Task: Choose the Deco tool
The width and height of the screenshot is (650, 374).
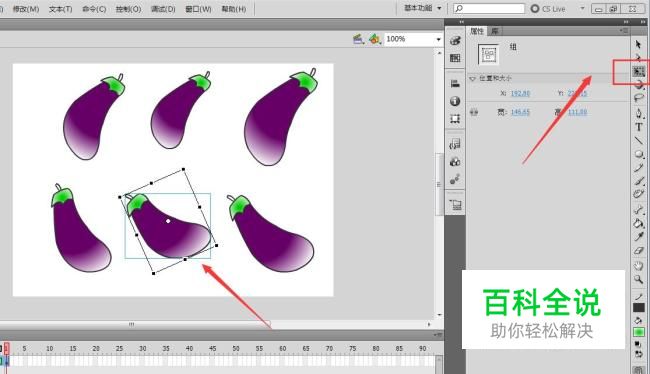Action: pos(639,194)
